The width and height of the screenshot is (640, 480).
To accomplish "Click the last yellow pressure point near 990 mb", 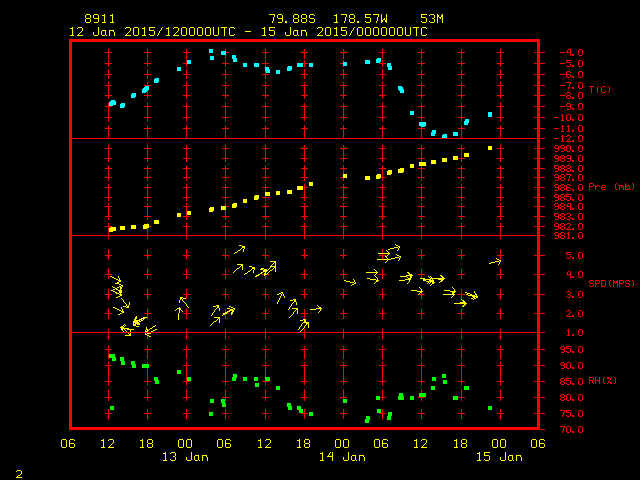I will (490, 148).
